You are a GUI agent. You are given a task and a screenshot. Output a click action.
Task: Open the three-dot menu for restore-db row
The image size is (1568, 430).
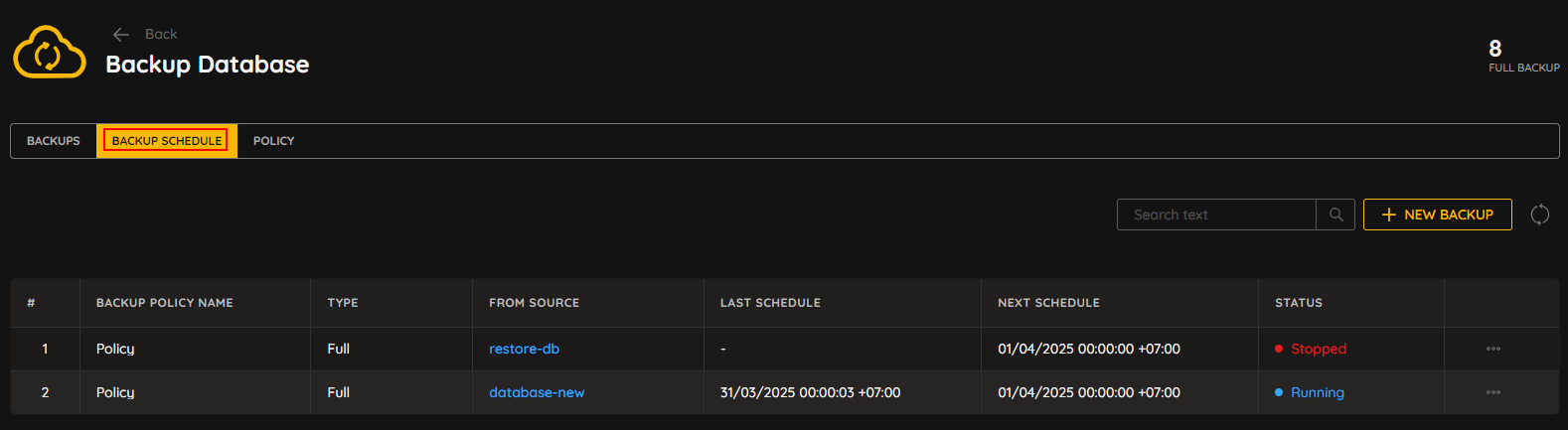point(1493,350)
